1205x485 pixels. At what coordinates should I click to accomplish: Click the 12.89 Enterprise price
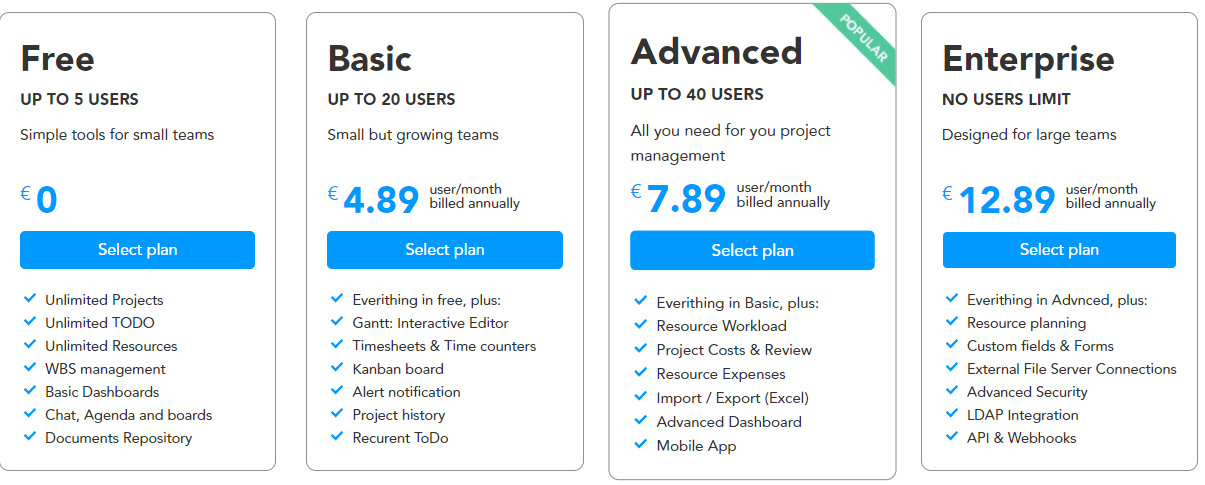pyautogui.click(x=1007, y=200)
